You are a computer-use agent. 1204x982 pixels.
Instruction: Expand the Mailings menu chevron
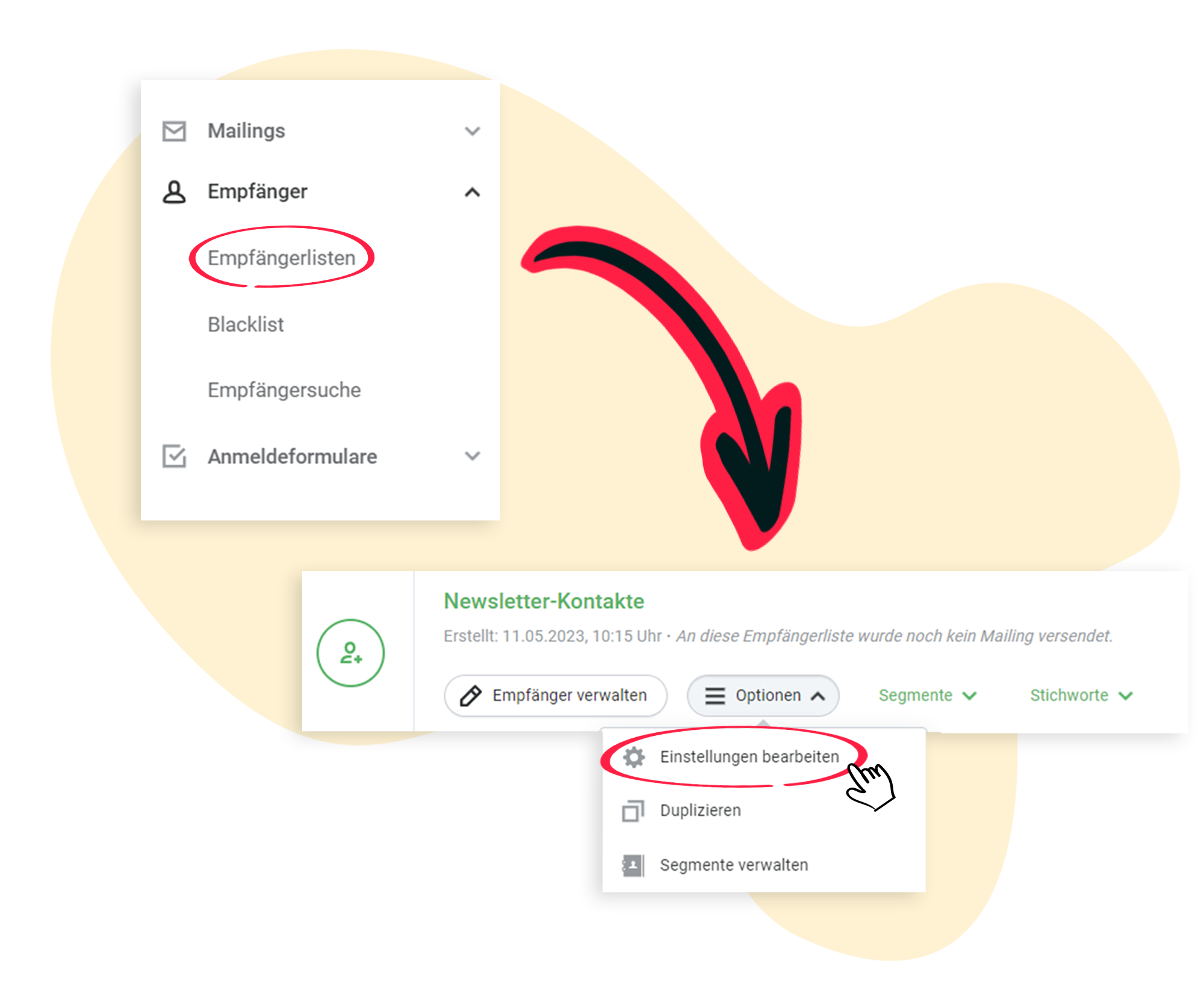(473, 131)
